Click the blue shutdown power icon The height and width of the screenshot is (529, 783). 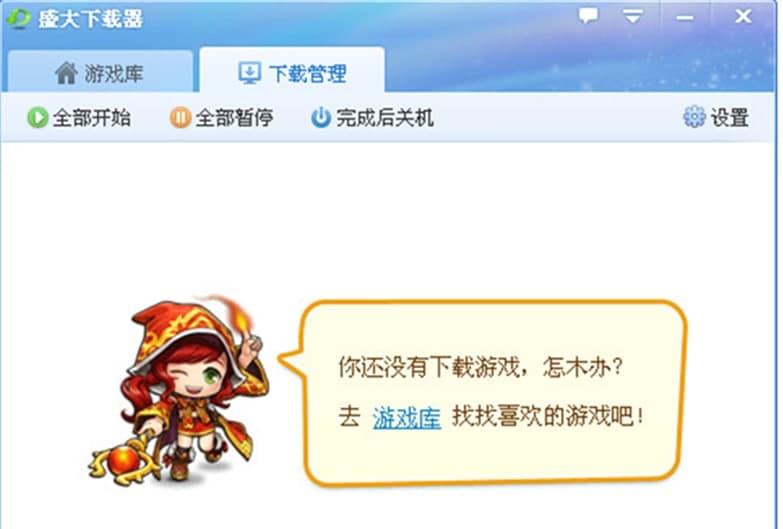[x=321, y=118]
